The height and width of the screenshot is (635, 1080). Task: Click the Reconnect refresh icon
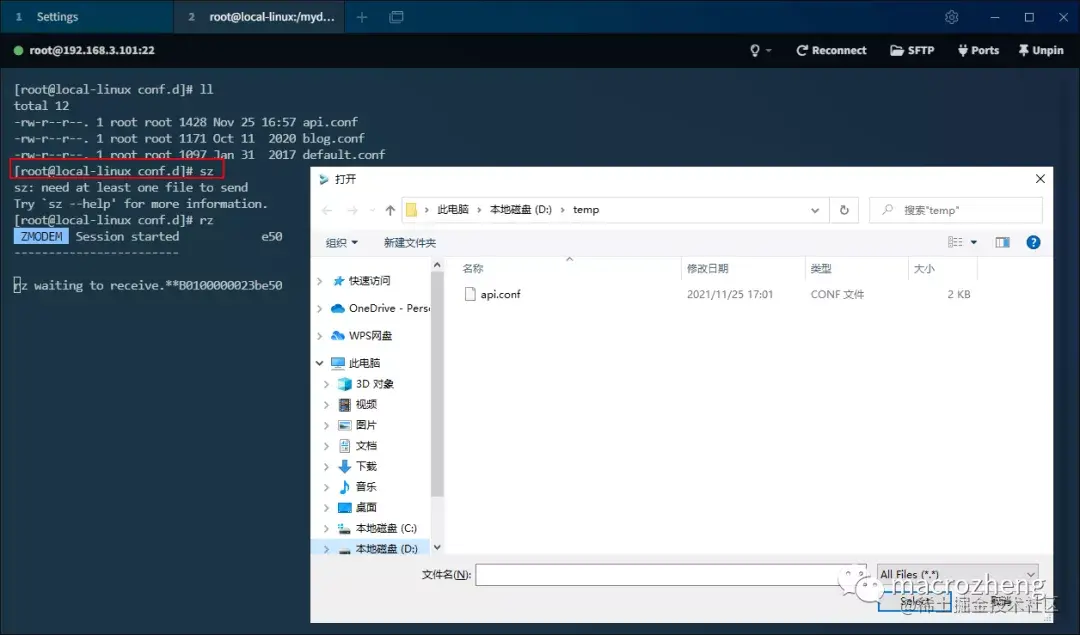pos(802,50)
